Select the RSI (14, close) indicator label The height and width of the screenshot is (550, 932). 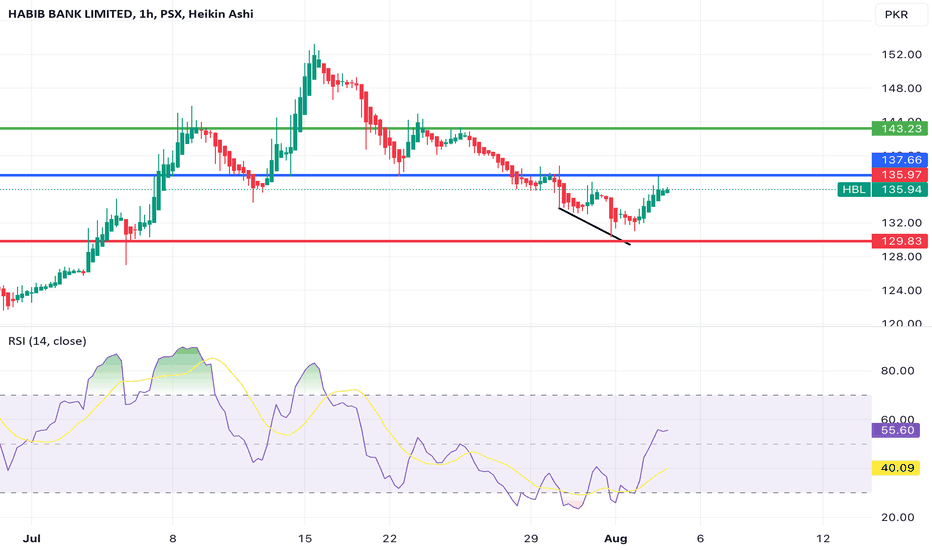47,341
